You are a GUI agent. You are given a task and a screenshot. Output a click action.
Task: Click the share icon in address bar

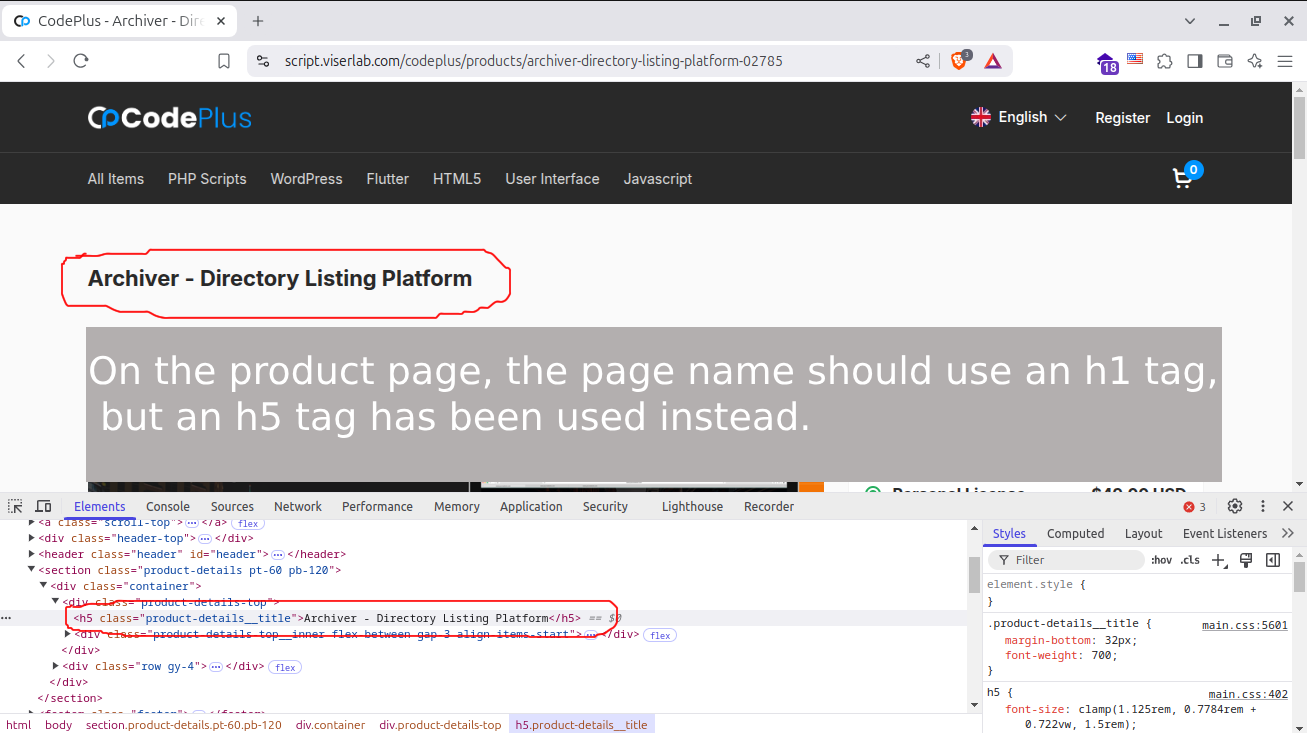pyautogui.click(x=923, y=61)
